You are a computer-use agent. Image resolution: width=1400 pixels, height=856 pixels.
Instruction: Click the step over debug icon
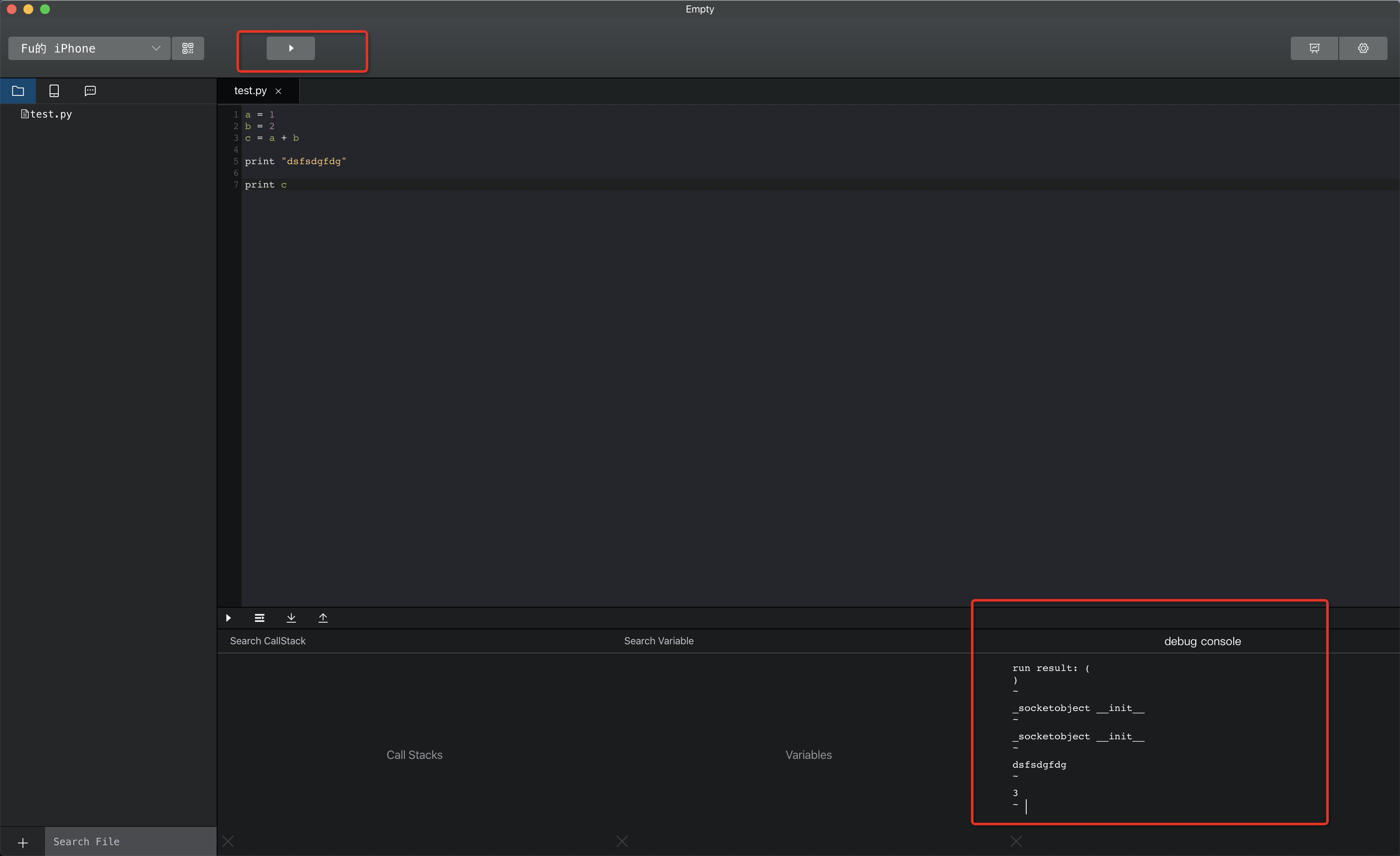point(260,618)
